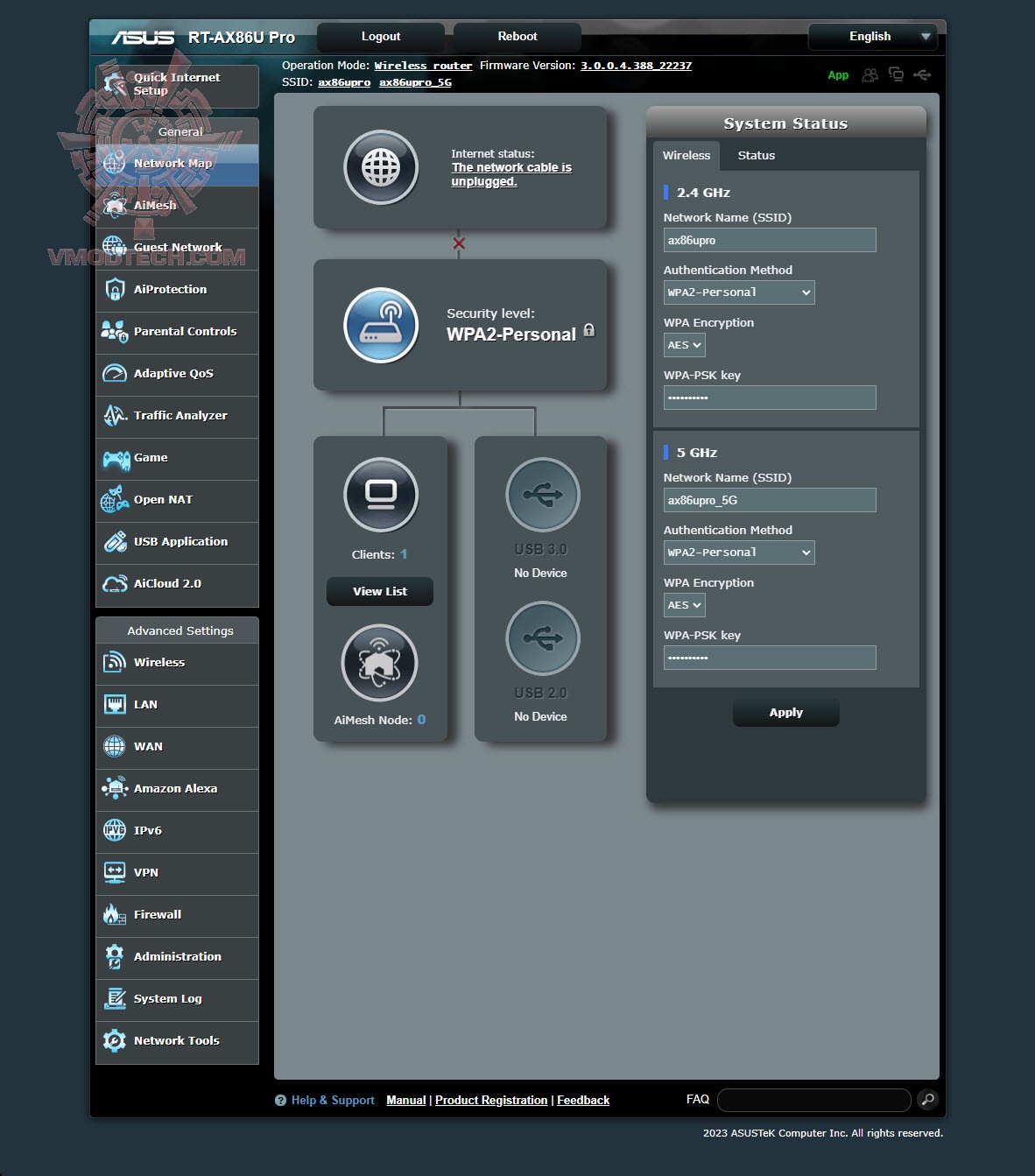Open 2.4 GHz Authentication Method dropdown
This screenshot has height=1176, width=1035.
(739, 292)
